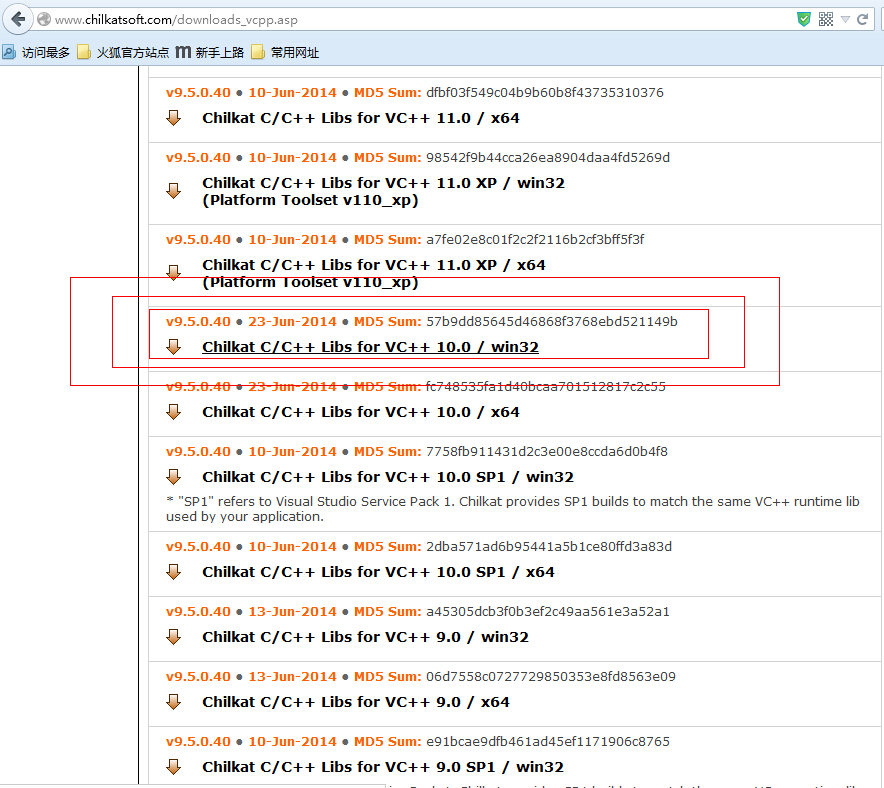Go back with the browser back arrow
Viewport: 884px width, 788px height.
pos(17,20)
